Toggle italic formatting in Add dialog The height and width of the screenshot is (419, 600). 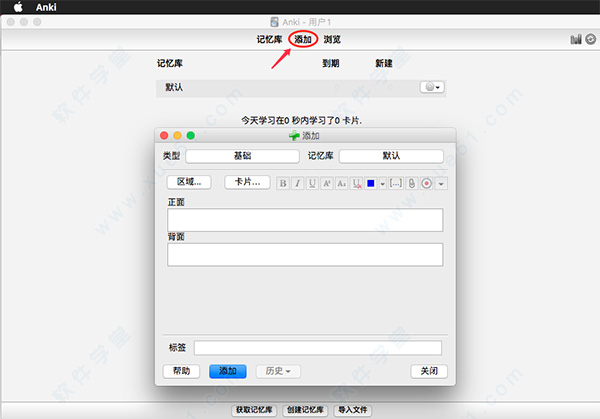click(298, 183)
